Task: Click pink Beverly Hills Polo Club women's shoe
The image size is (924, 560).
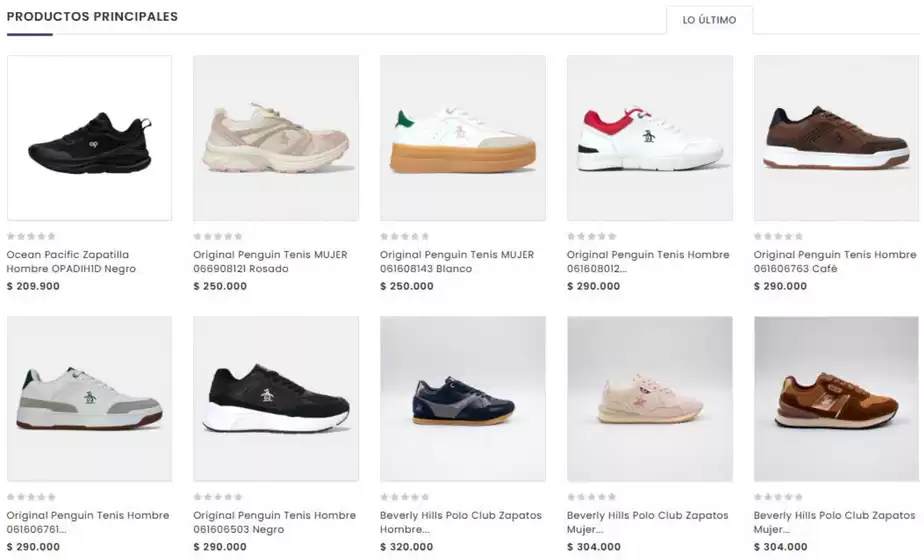Action: click(x=649, y=399)
